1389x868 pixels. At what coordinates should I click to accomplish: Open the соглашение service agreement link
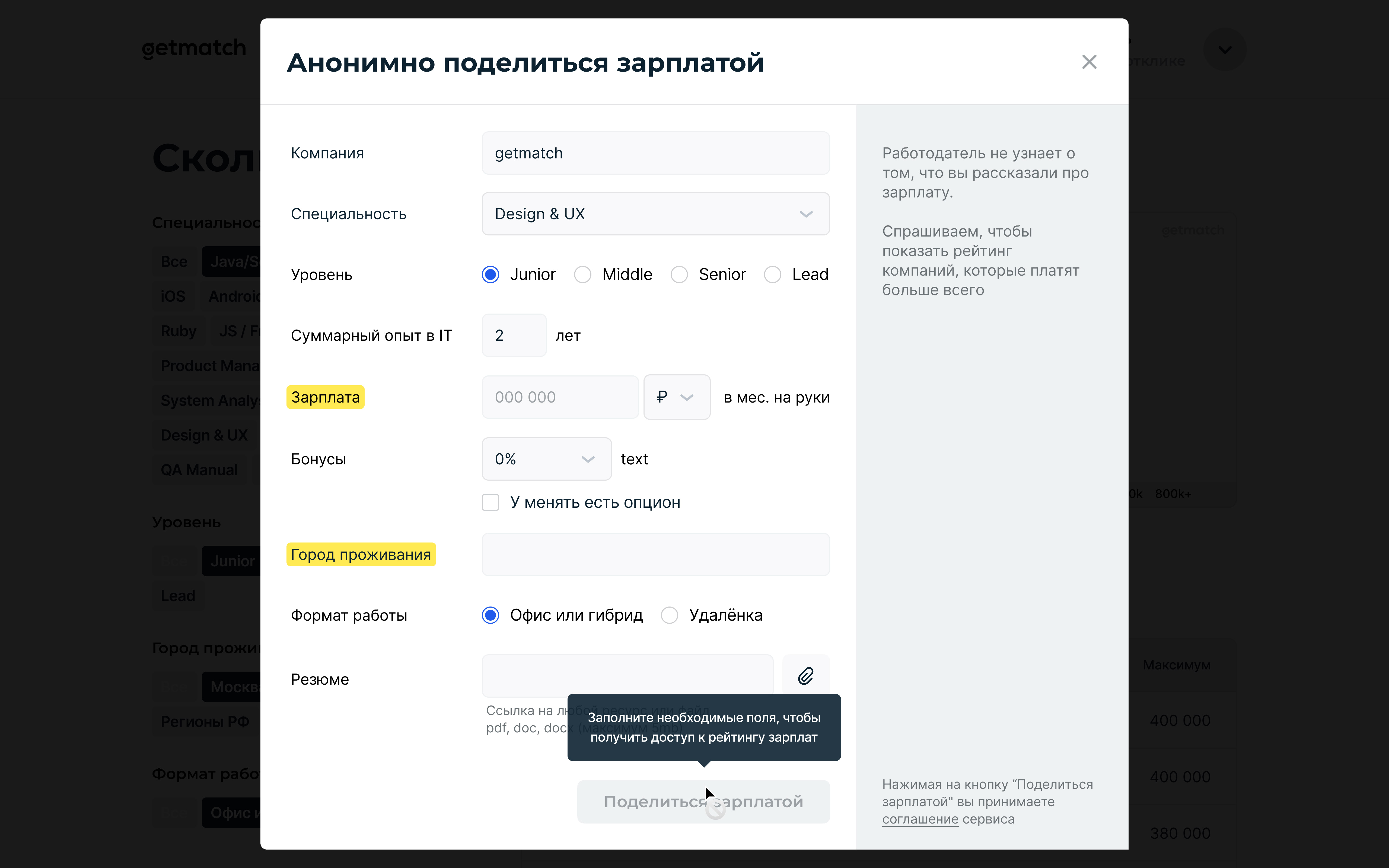920,819
